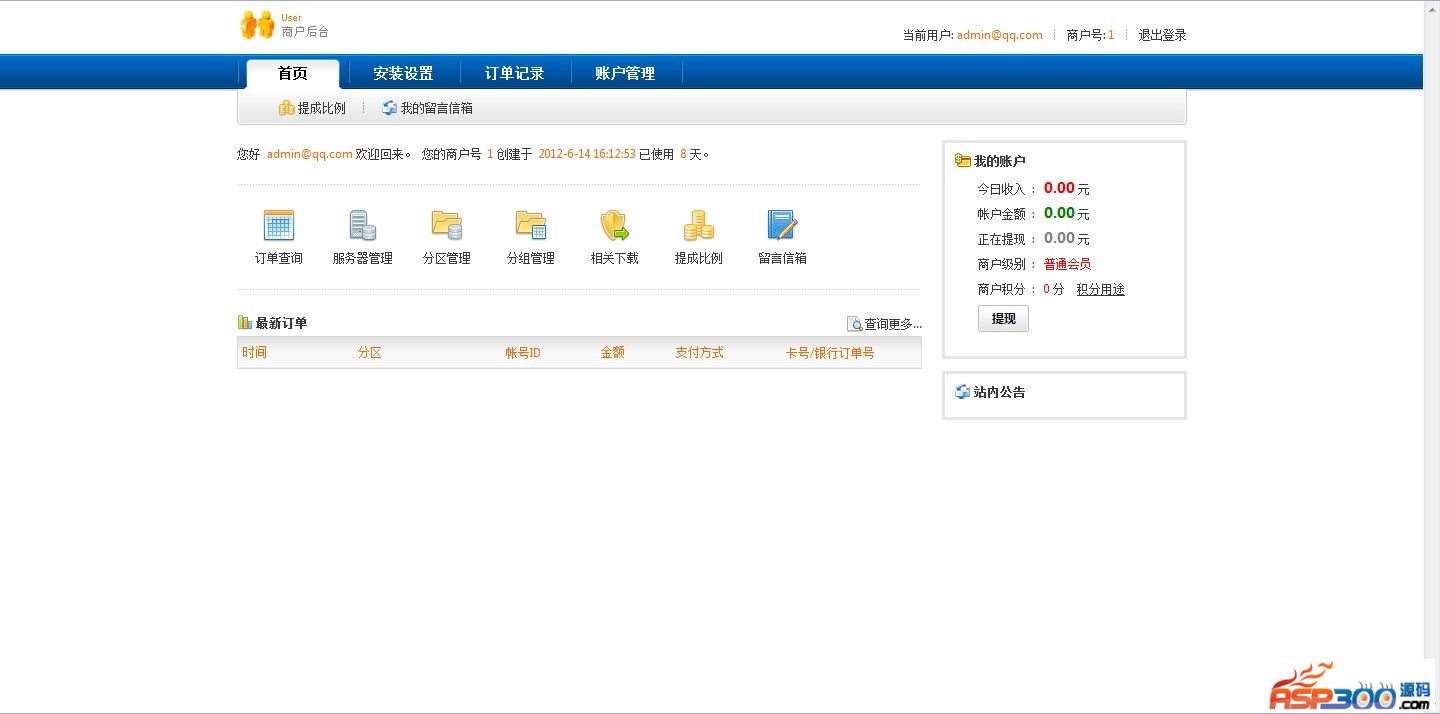
Task: Click the 卡号/银行订单号 column header
Action: point(829,353)
